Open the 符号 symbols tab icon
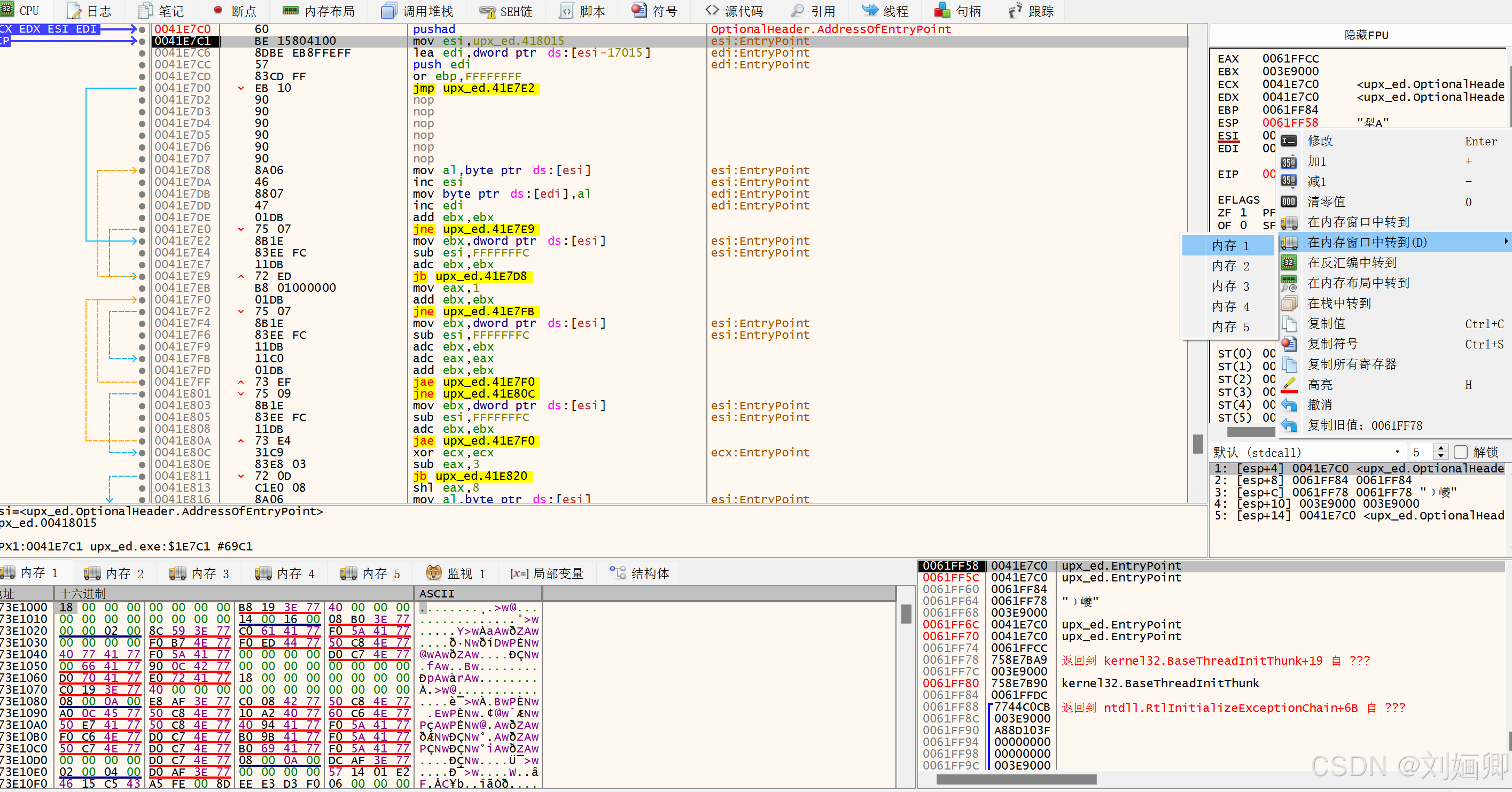 click(638, 10)
